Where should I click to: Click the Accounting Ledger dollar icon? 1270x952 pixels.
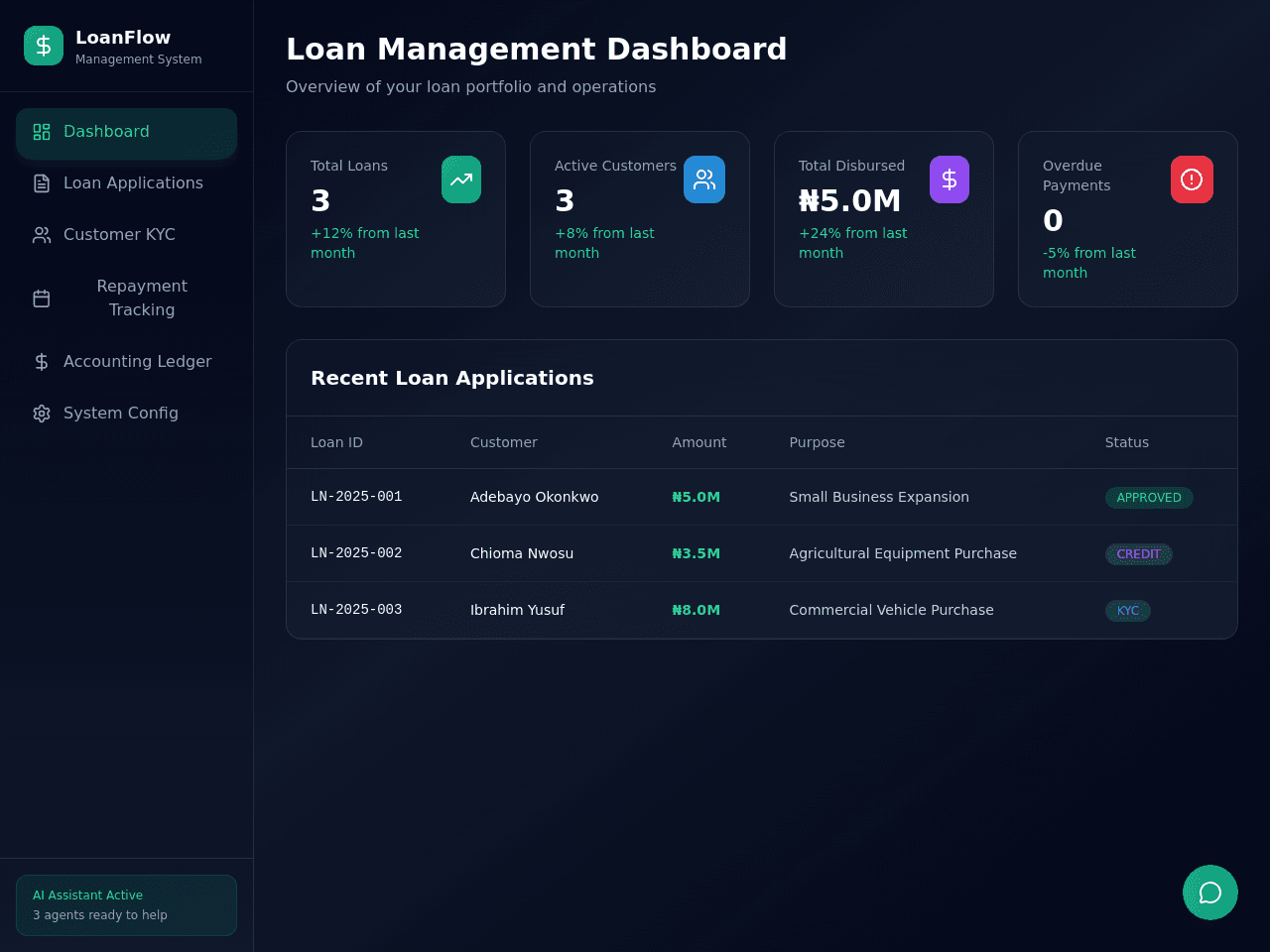[42, 362]
